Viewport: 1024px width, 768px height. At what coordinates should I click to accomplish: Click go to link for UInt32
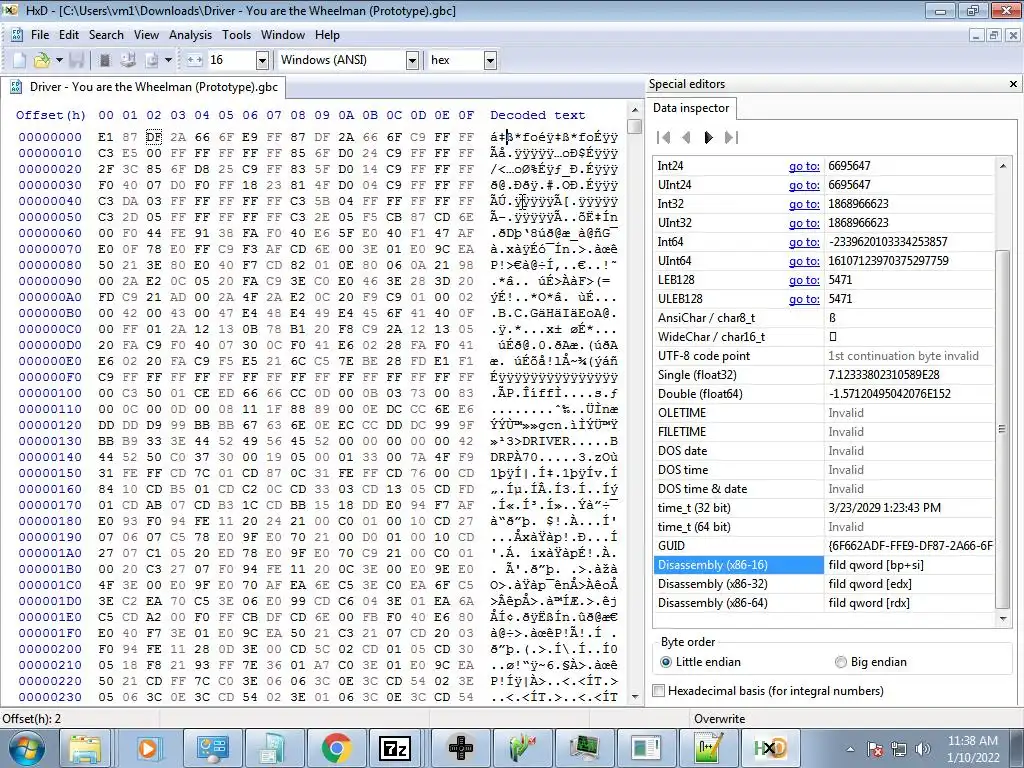[x=804, y=223]
